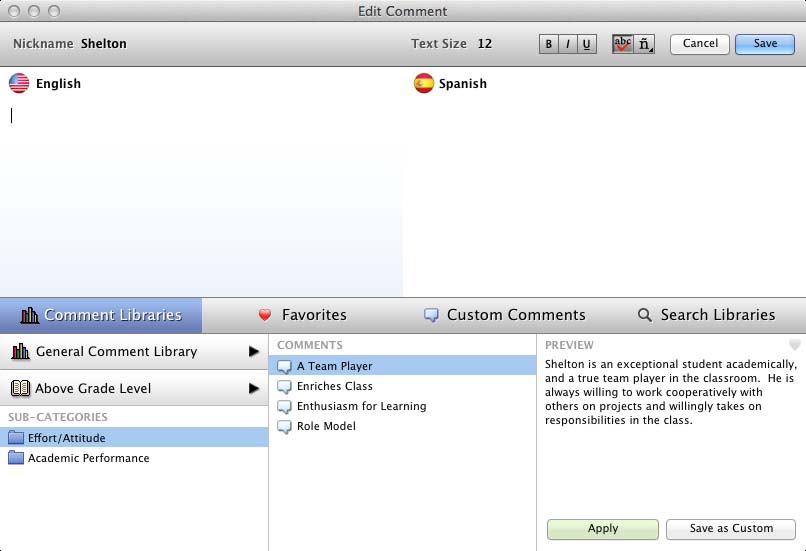Click the Spanish flag icon
Image resolution: width=806 pixels, height=551 pixels.
tap(424, 83)
